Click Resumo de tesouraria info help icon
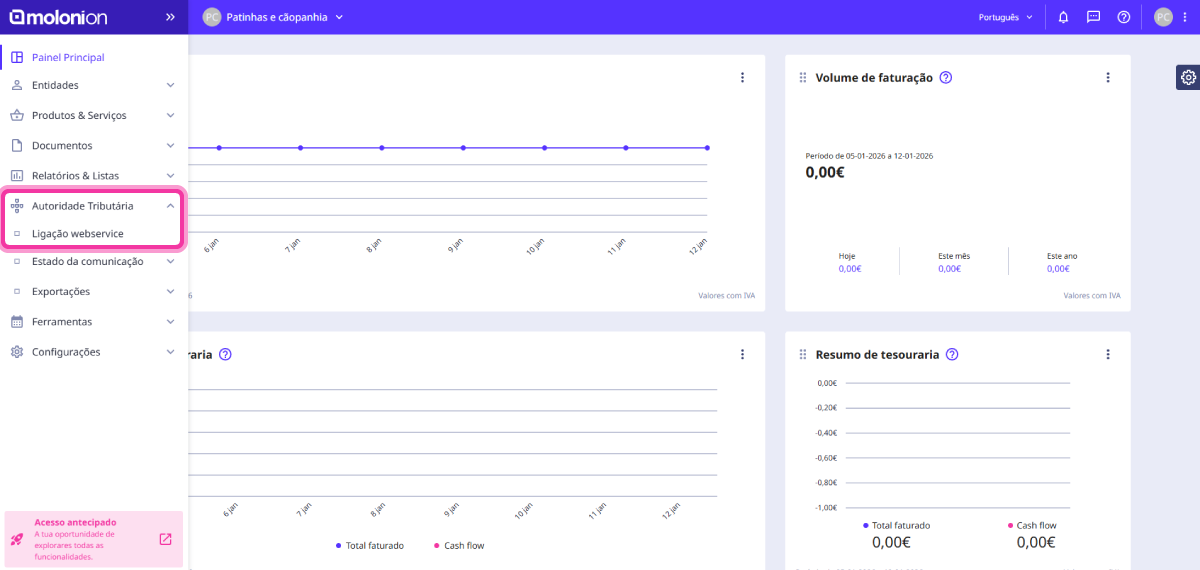This screenshot has height=570, width=1200. [951, 354]
